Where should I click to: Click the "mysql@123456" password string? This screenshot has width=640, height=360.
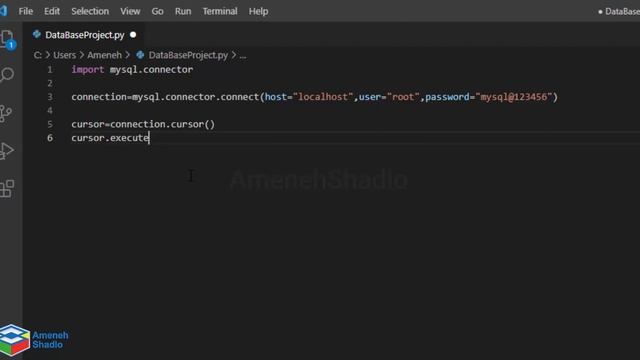click(514, 97)
